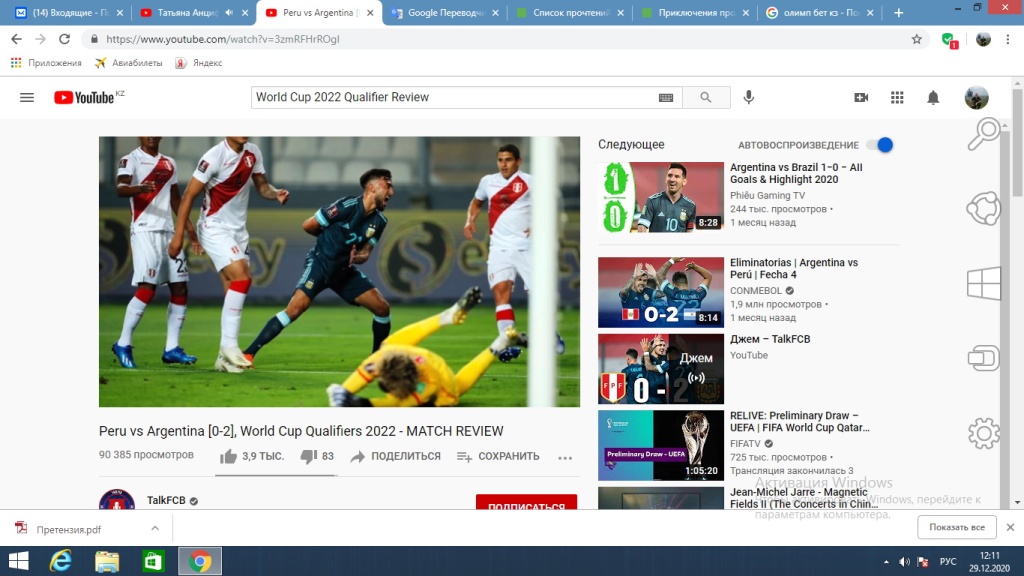The width and height of the screenshot is (1024, 576).
Task: Switch the РУС input language indicator
Action: (948, 562)
